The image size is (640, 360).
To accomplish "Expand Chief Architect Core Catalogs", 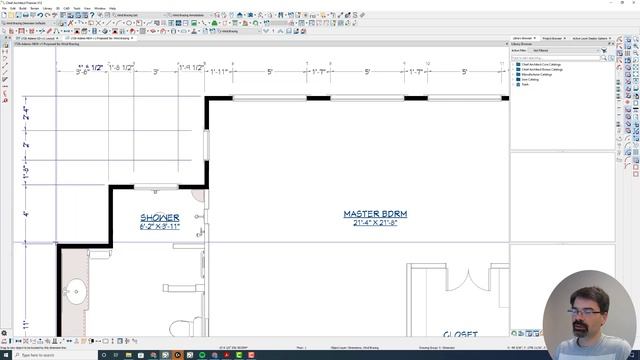I will (x=513, y=64).
